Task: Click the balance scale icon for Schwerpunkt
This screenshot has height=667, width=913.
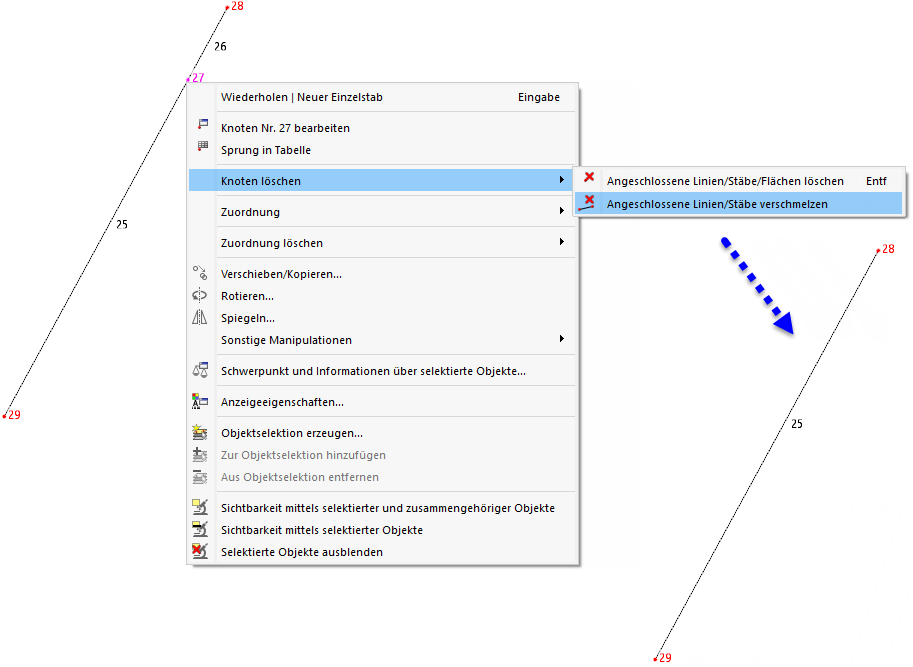Action: (200, 370)
